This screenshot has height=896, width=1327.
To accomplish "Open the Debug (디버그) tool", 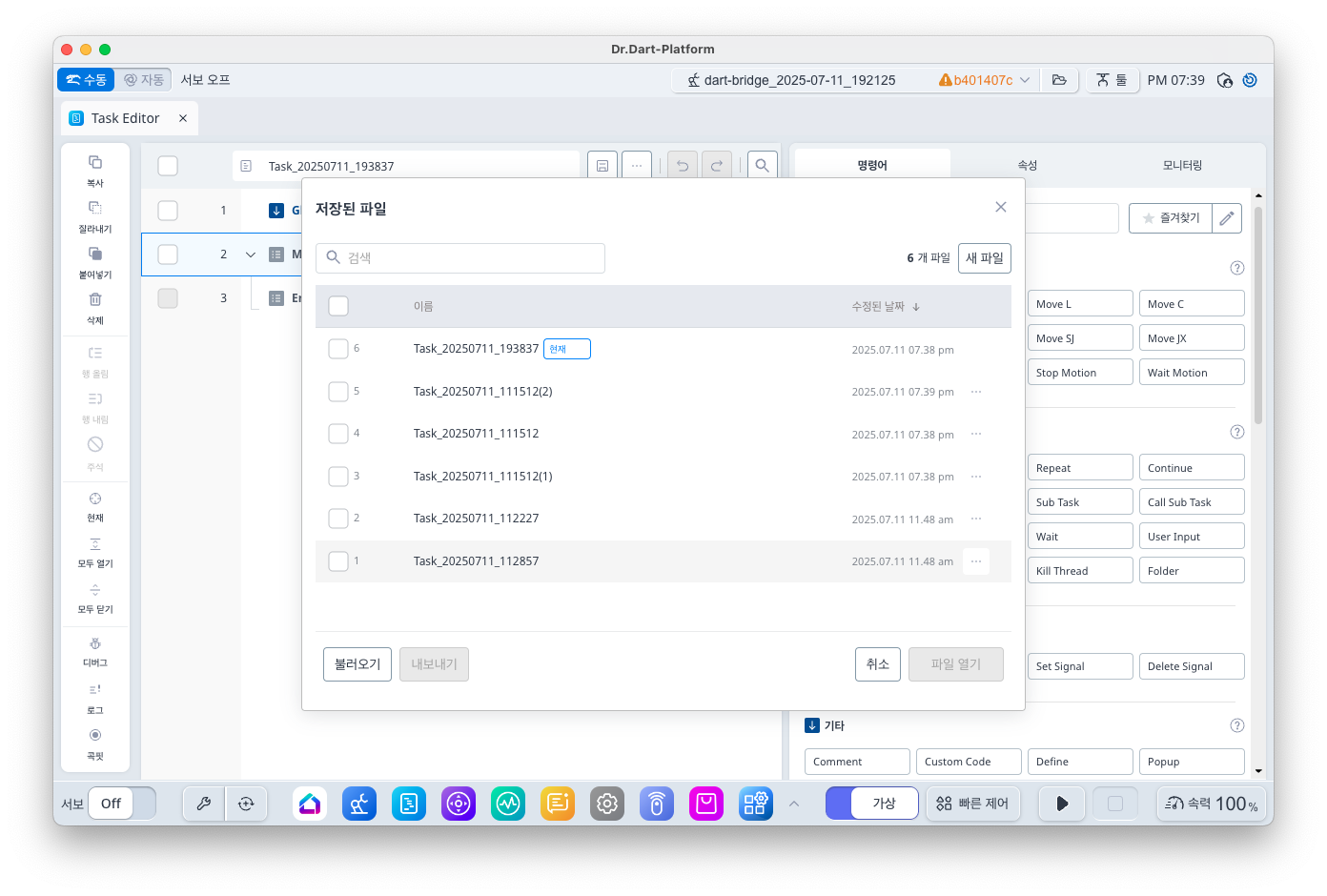I will click(x=95, y=644).
